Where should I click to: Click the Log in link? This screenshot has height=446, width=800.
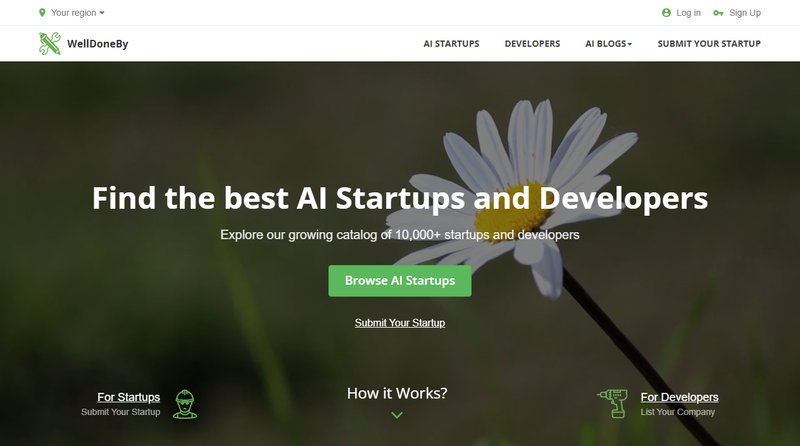(x=688, y=13)
